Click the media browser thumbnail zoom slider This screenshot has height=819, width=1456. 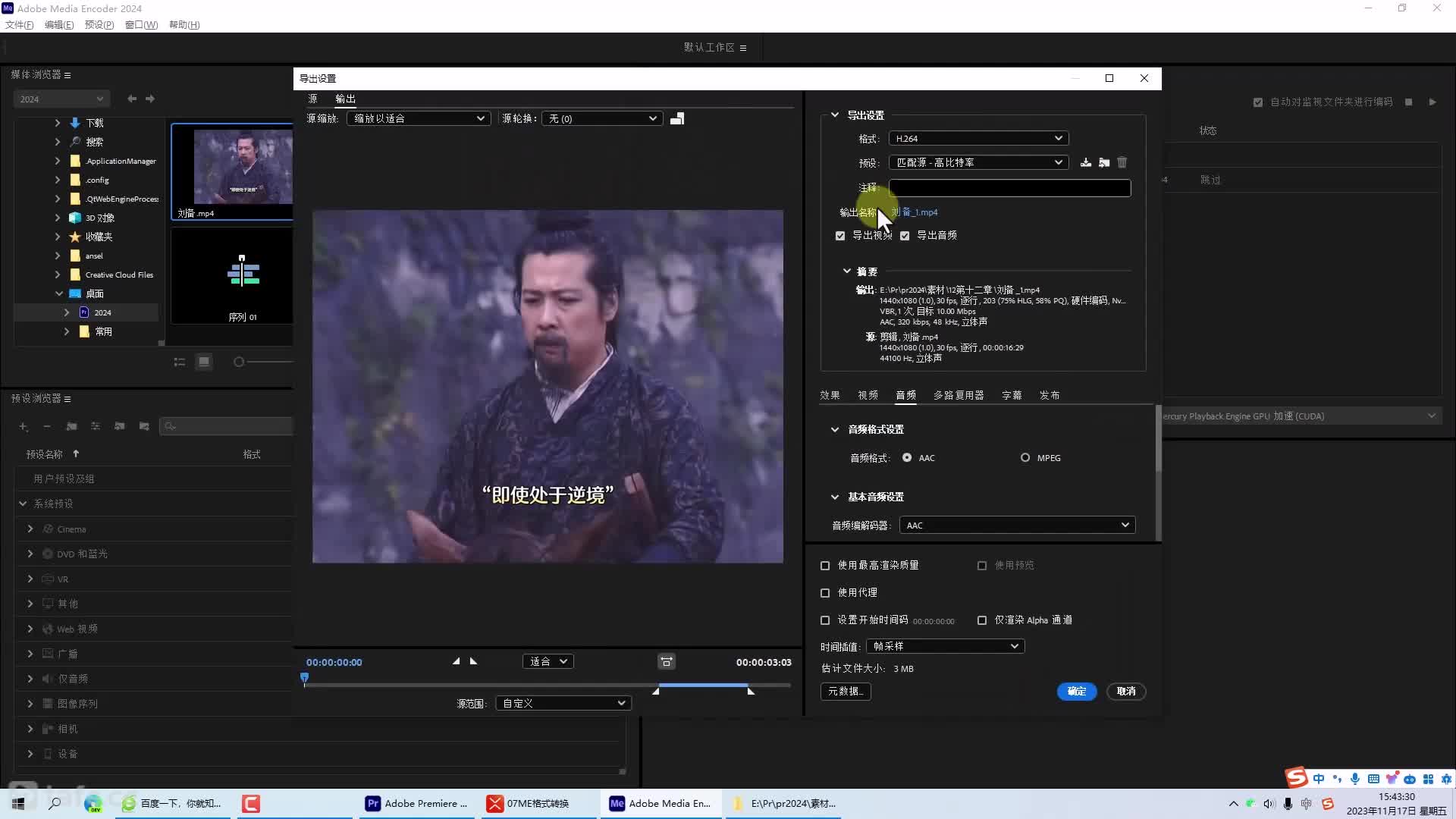pyautogui.click(x=239, y=362)
